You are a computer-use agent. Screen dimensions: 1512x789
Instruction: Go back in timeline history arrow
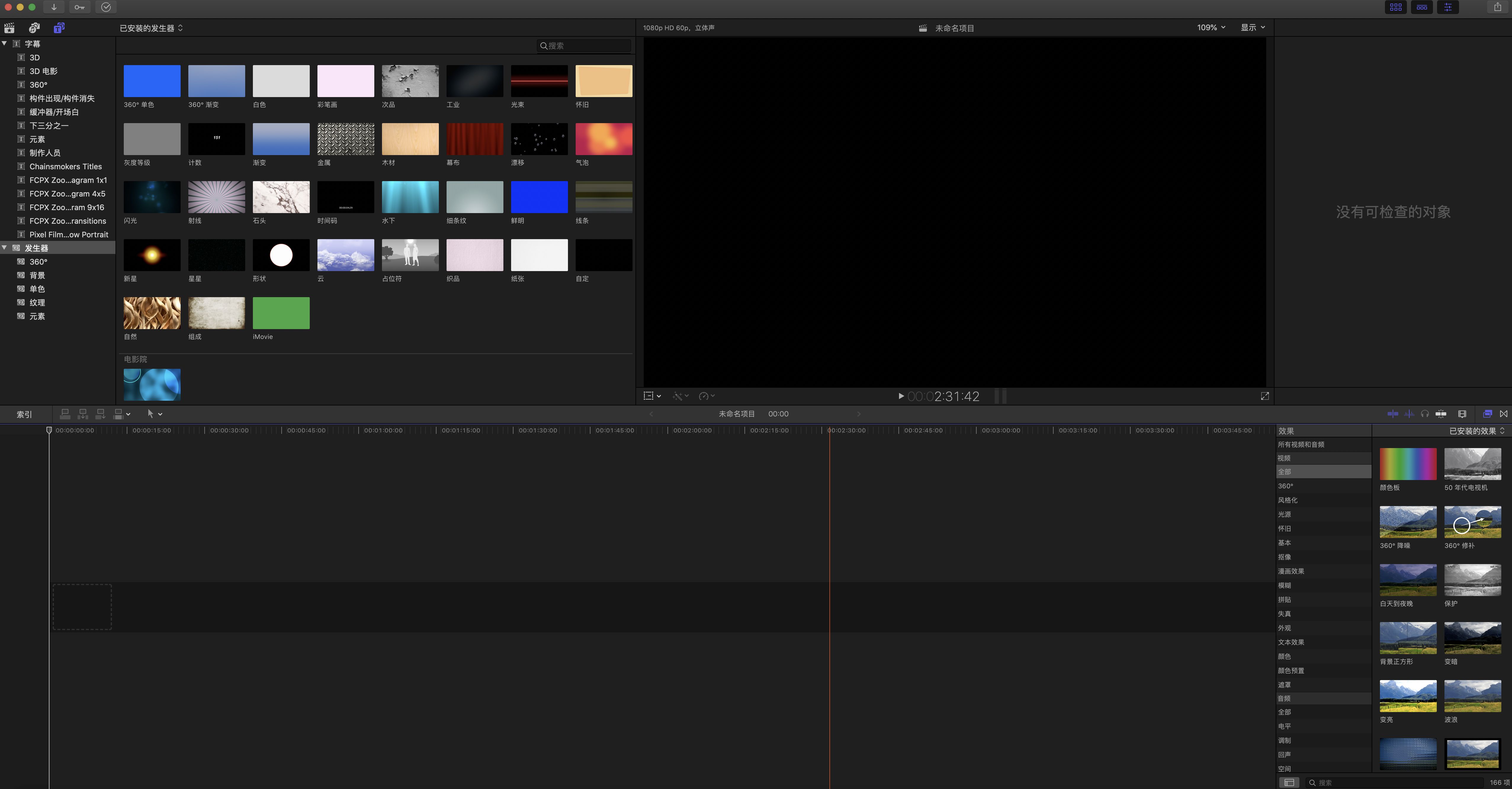click(651, 414)
